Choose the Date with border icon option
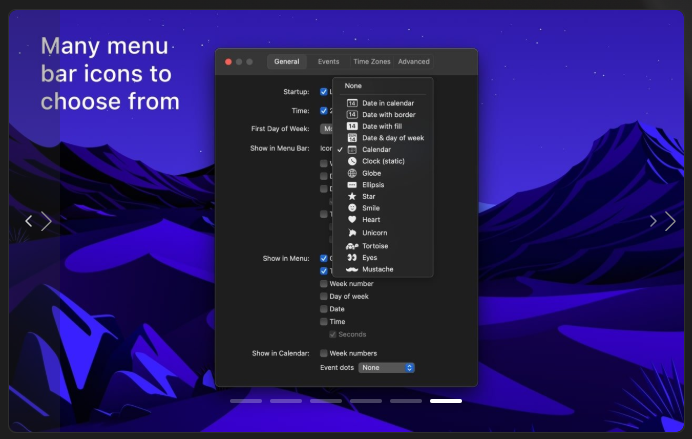Screen dimensions: 692x439 [x=383, y=115]
